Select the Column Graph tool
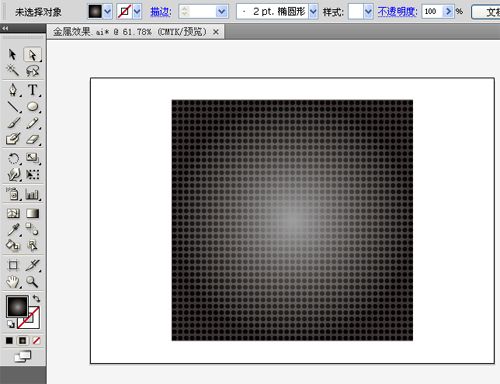 coord(33,194)
